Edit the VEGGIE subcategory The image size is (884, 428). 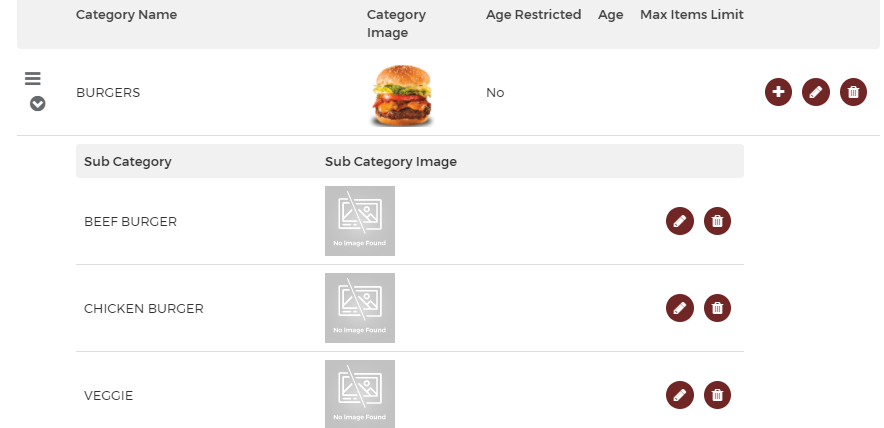pos(680,395)
